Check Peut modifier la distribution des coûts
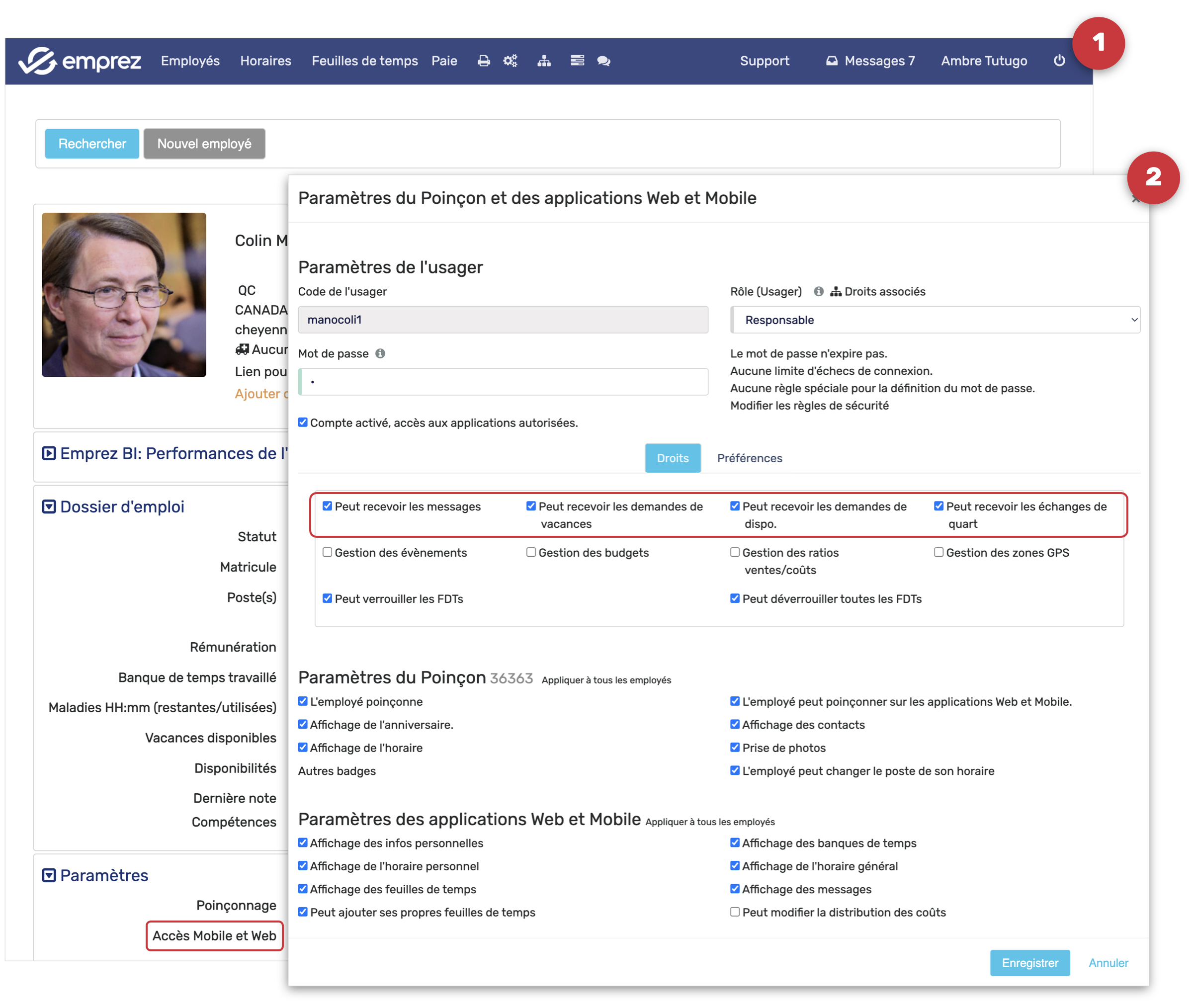Screen dimensions: 1194x1008 point(735,912)
